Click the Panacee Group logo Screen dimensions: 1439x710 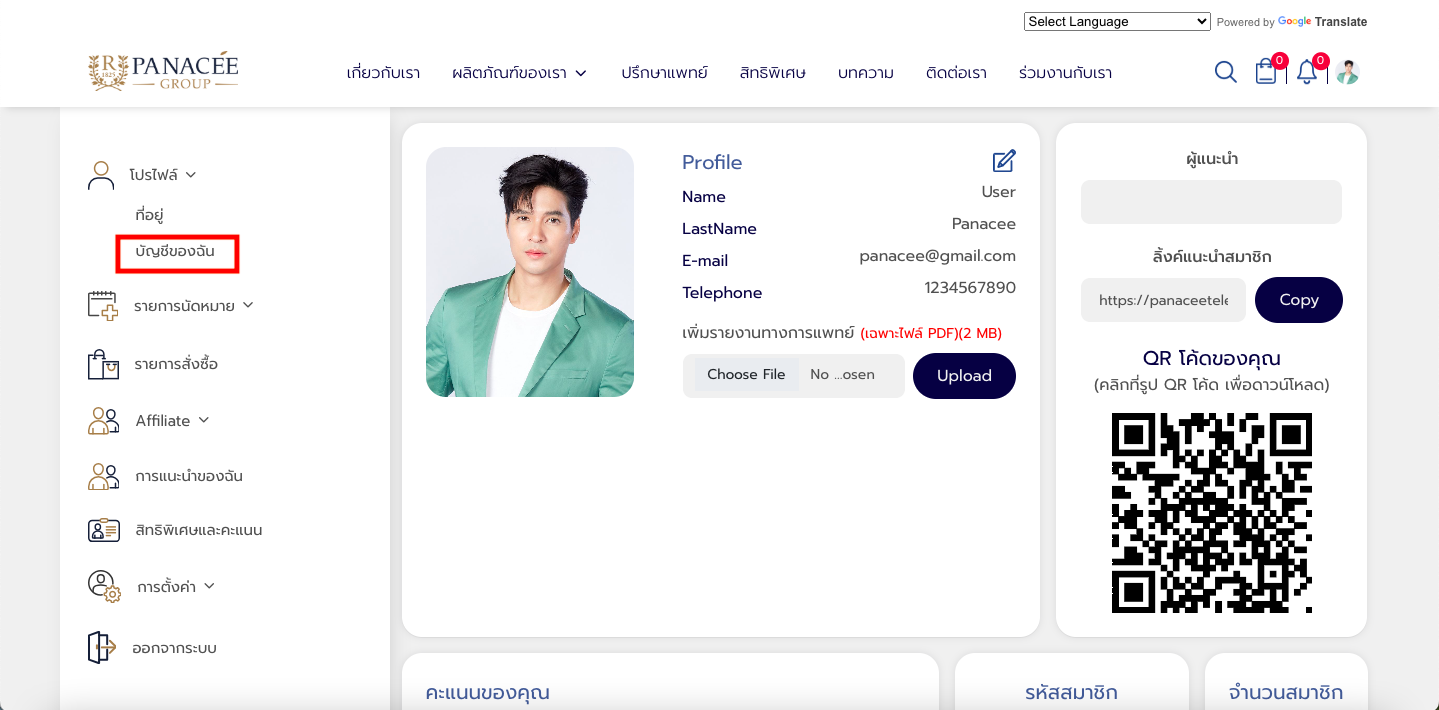click(x=163, y=71)
